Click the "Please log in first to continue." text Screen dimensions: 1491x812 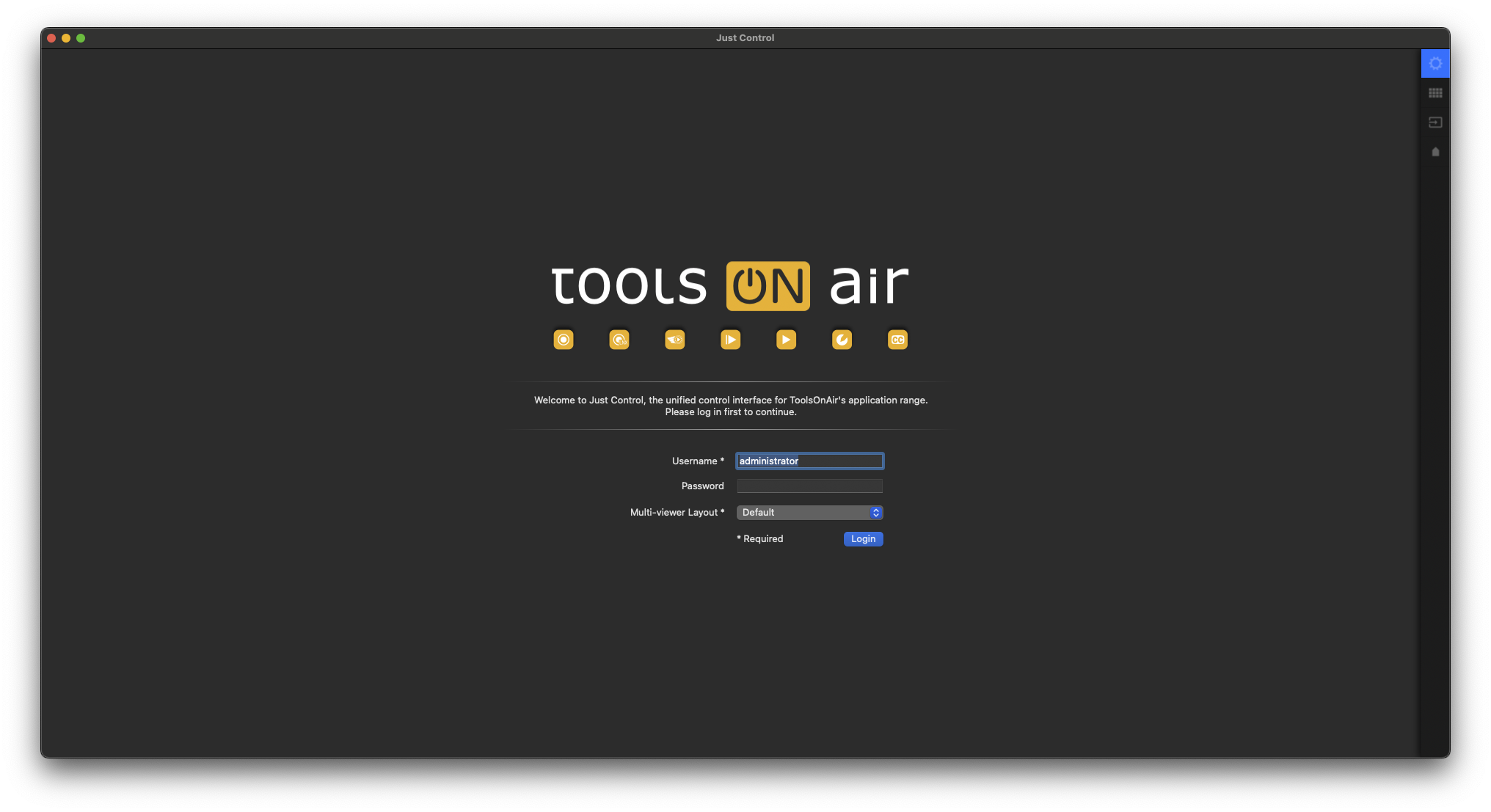(731, 412)
